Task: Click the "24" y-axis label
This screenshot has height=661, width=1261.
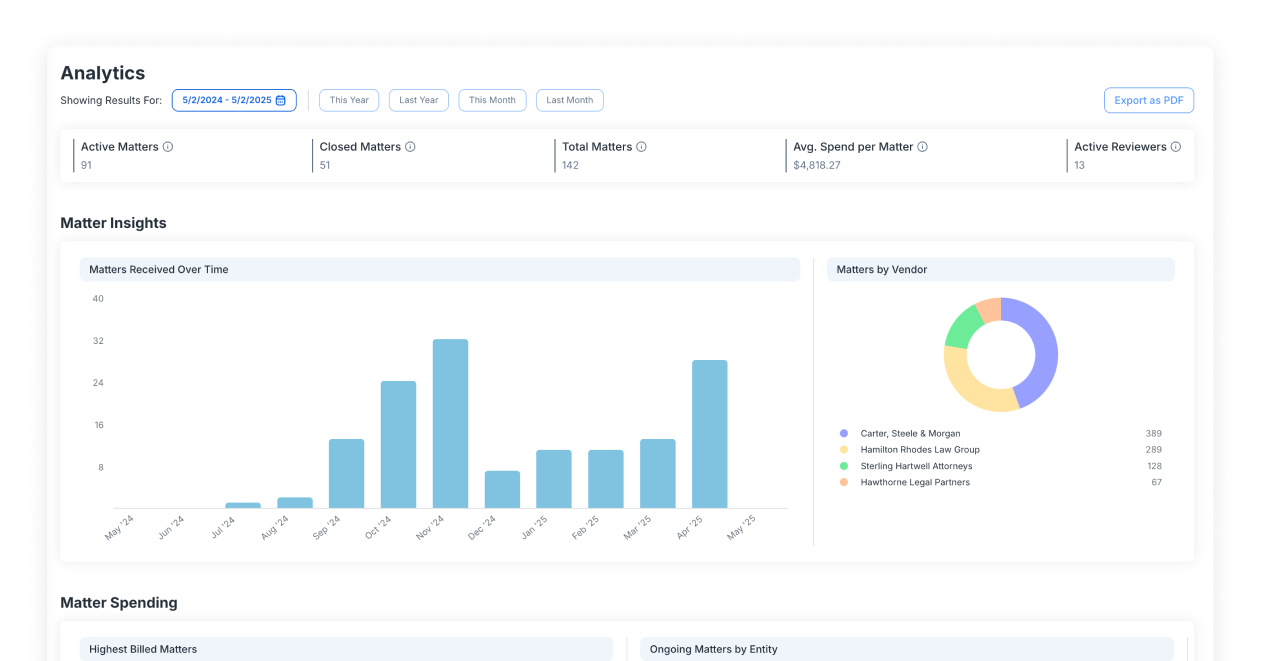Action: [98, 383]
